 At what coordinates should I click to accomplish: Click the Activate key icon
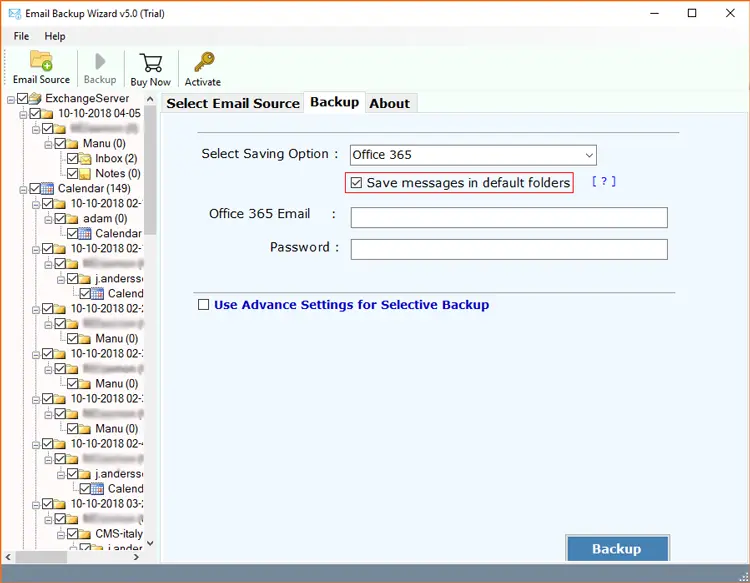click(x=204, y=62)
